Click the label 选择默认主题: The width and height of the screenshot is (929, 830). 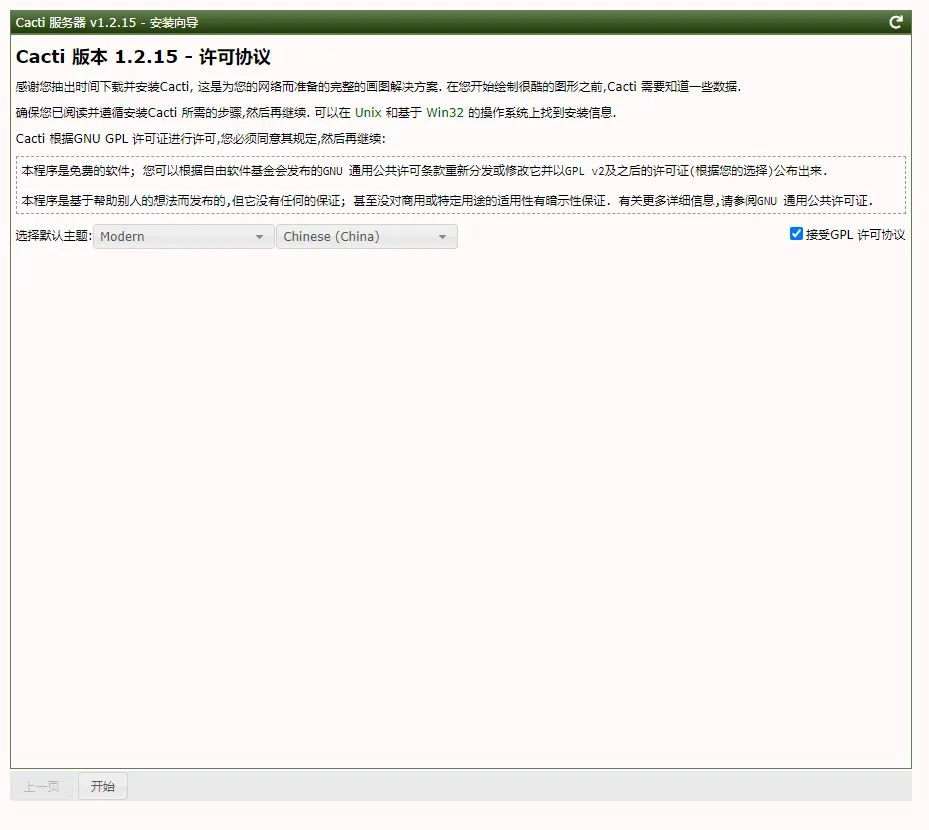pos(53,236)
